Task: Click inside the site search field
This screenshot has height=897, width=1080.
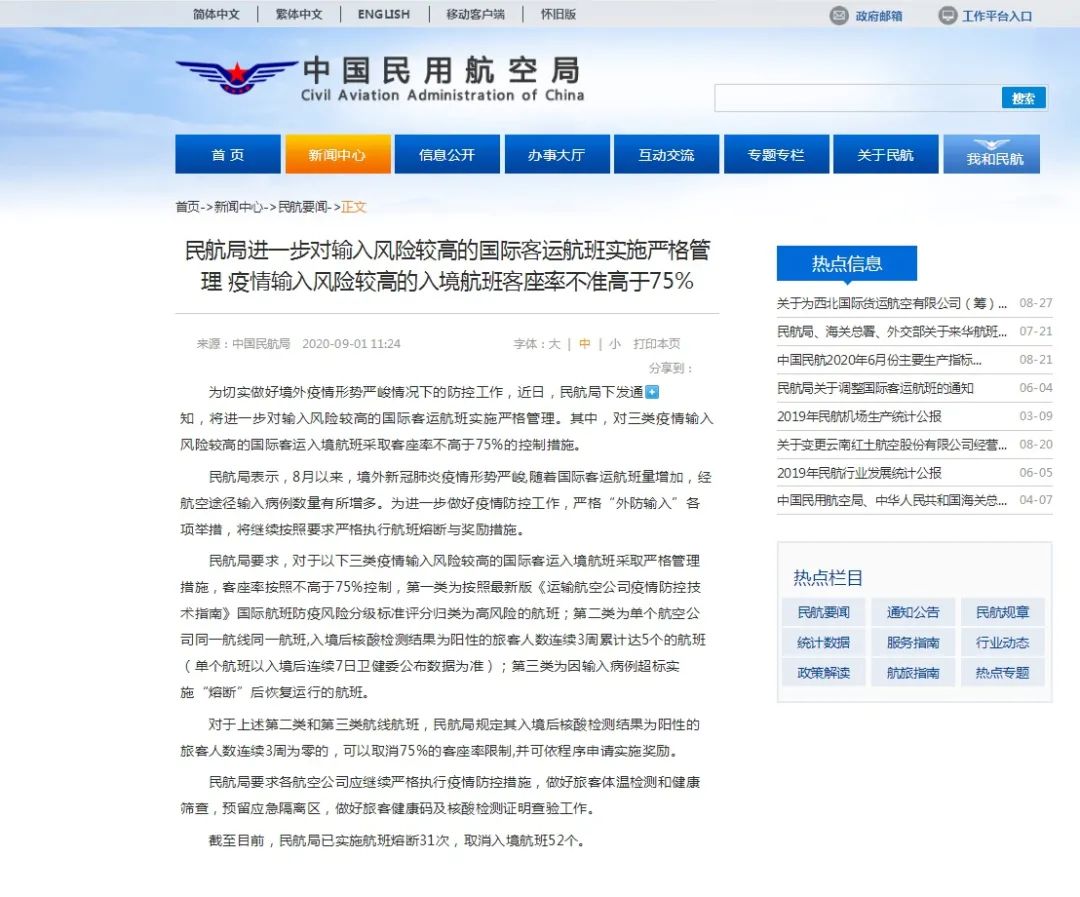Action: click(858, 99)
